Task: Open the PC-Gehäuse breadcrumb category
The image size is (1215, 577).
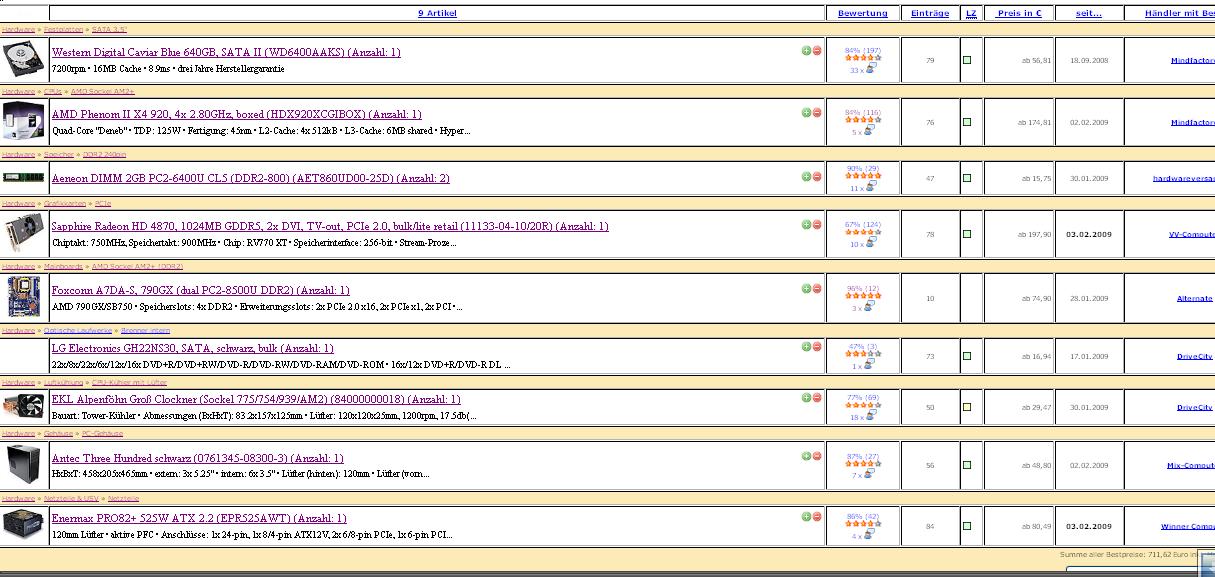Action: coord(102,434)
